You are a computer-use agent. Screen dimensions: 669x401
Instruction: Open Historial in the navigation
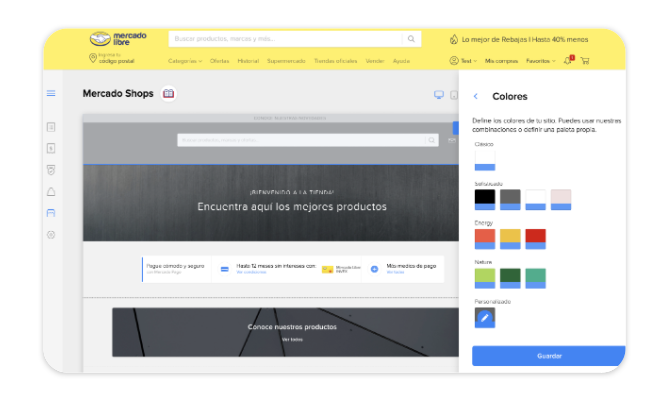pyautogui.click(x=248, y=61)
